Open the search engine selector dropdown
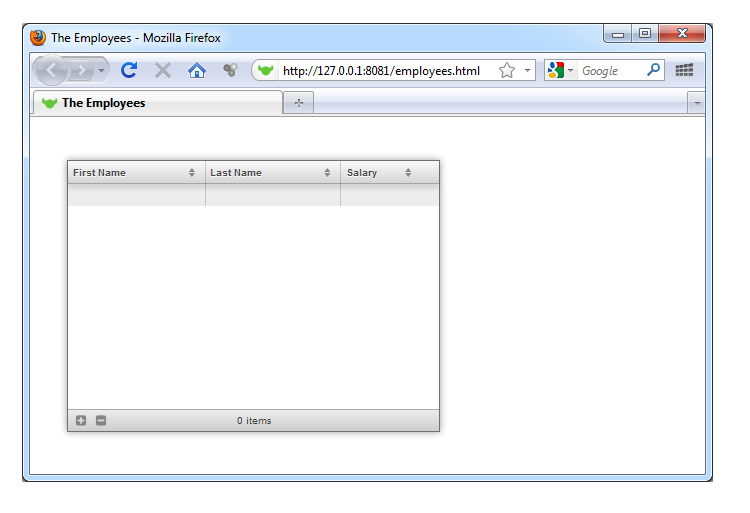 tap(561, 71)
